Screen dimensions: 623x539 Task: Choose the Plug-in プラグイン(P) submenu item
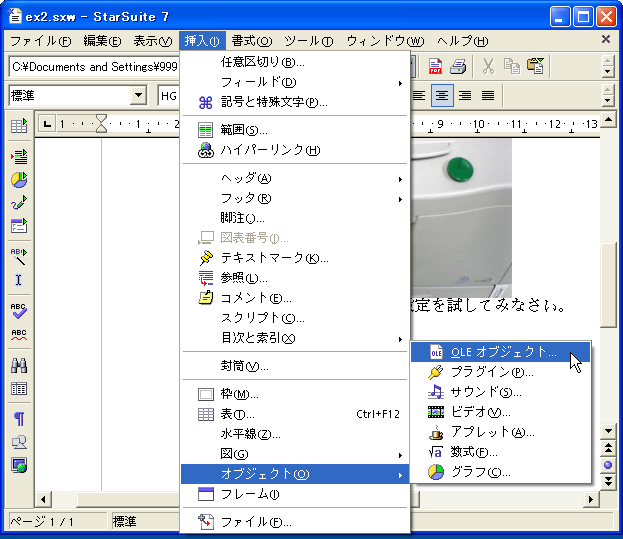click(x=500, y=372)
